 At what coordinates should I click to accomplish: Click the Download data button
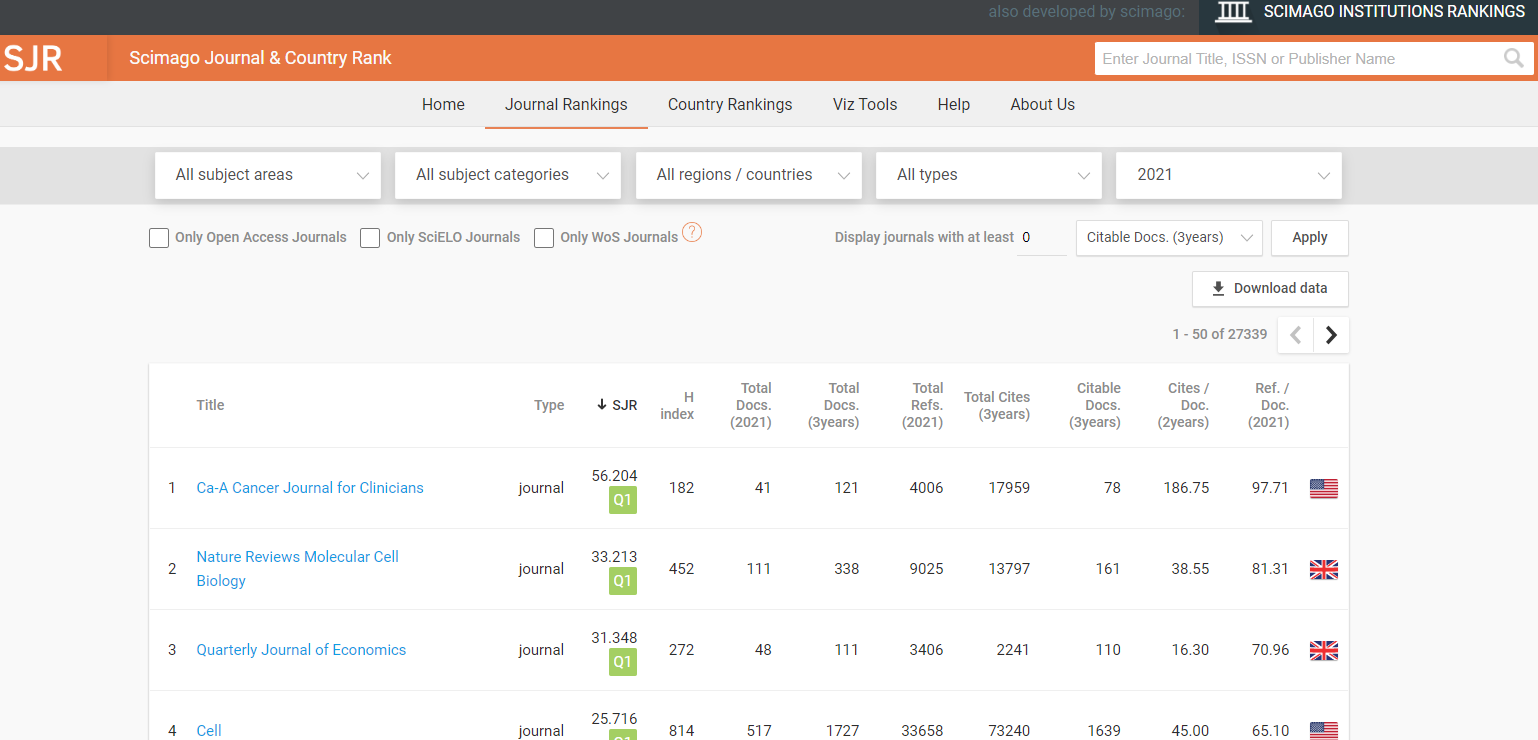tap(1270, 289)
